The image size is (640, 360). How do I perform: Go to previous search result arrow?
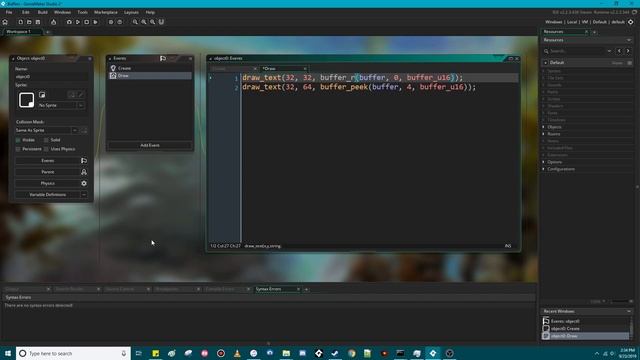(619, 51)
